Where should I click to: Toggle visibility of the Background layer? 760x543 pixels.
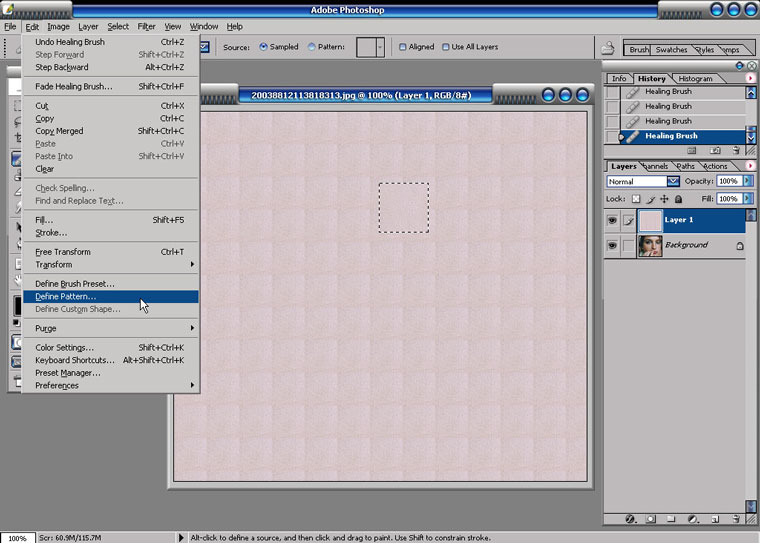tap(612, 245)
